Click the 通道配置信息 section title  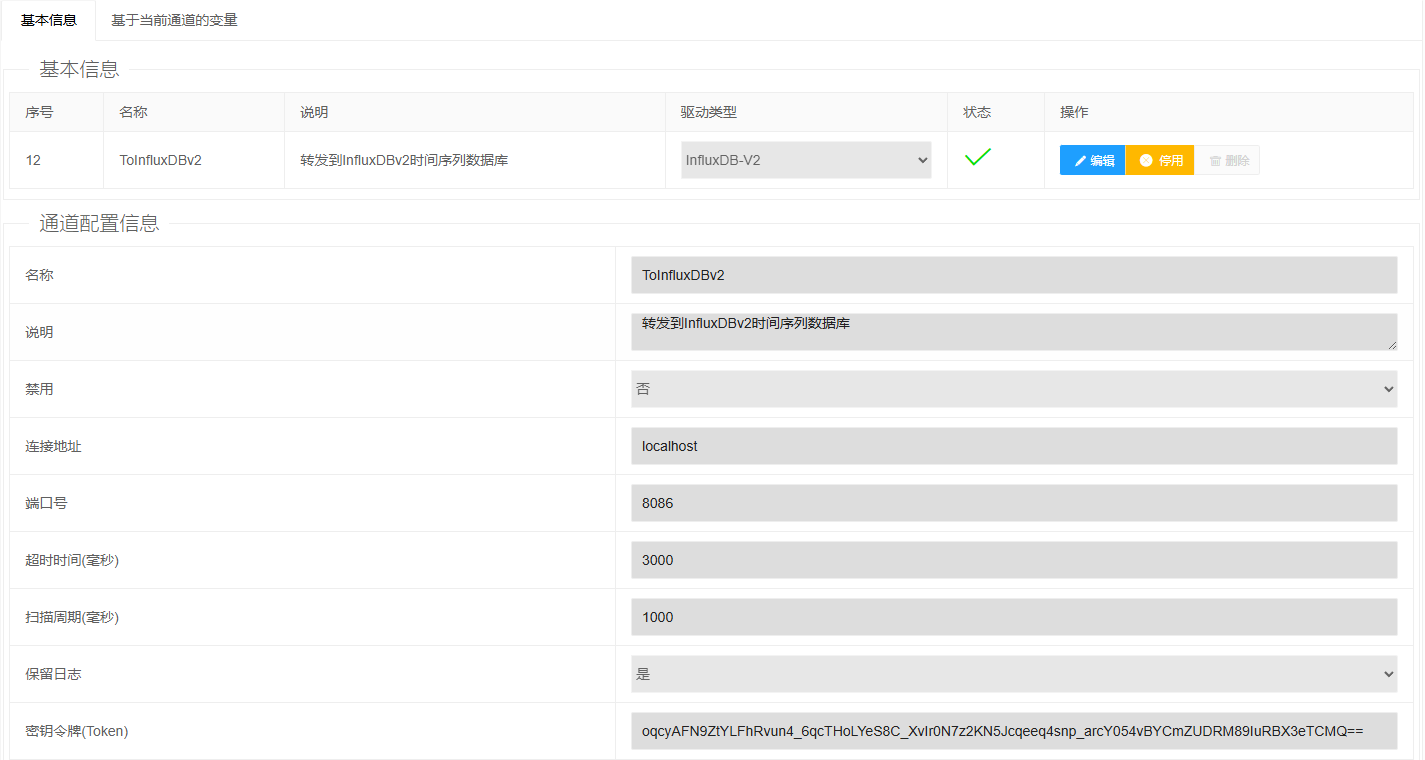[99, 224]
